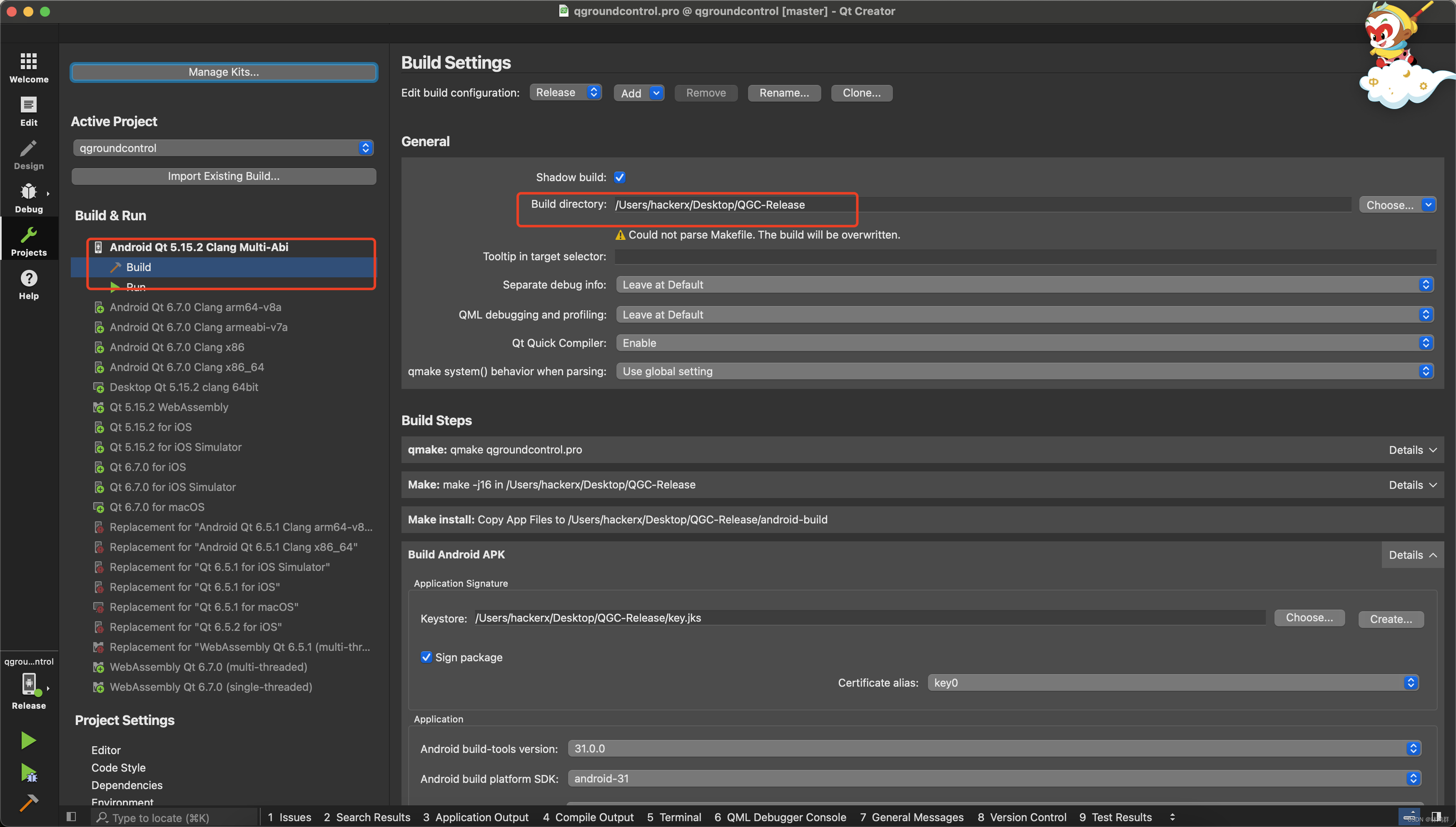The height and width of the screenshot is (827, 1456).
Task: Enable the Desktop Qt 5.15.2 clang 64bit kit icon
Action: point(99,387)
